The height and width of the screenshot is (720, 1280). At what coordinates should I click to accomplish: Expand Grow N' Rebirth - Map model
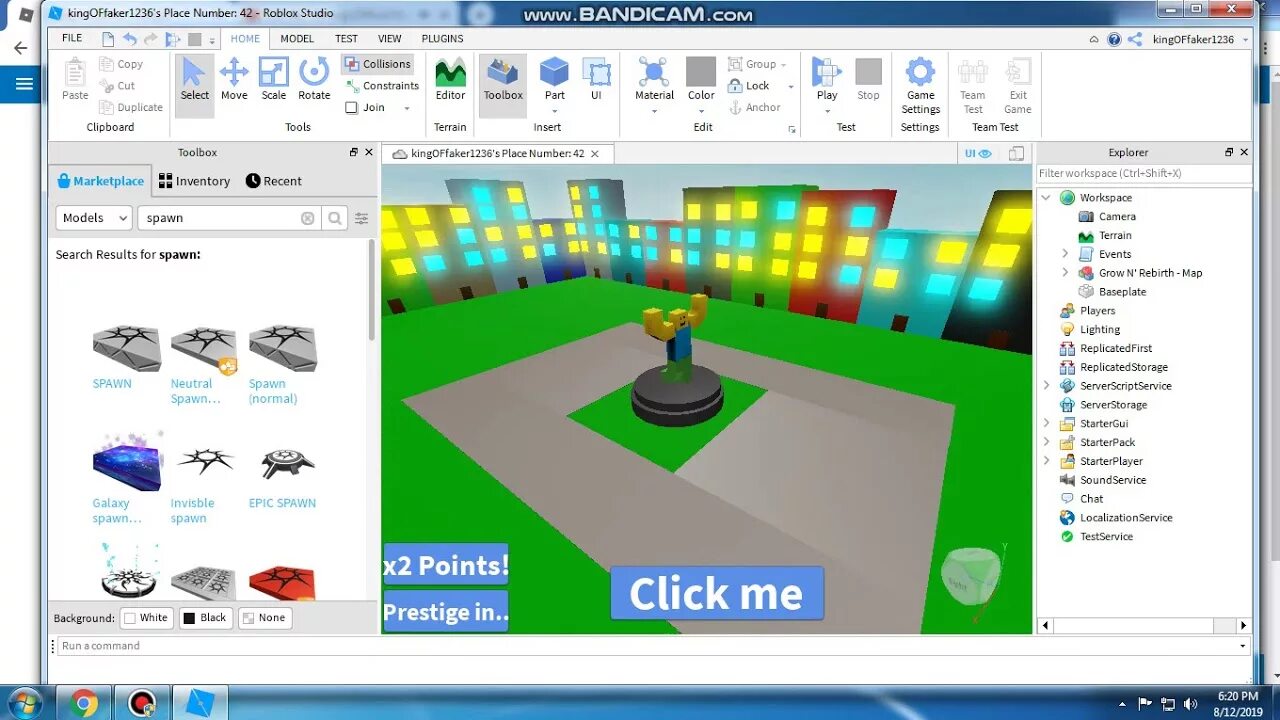coord(1065,273)
